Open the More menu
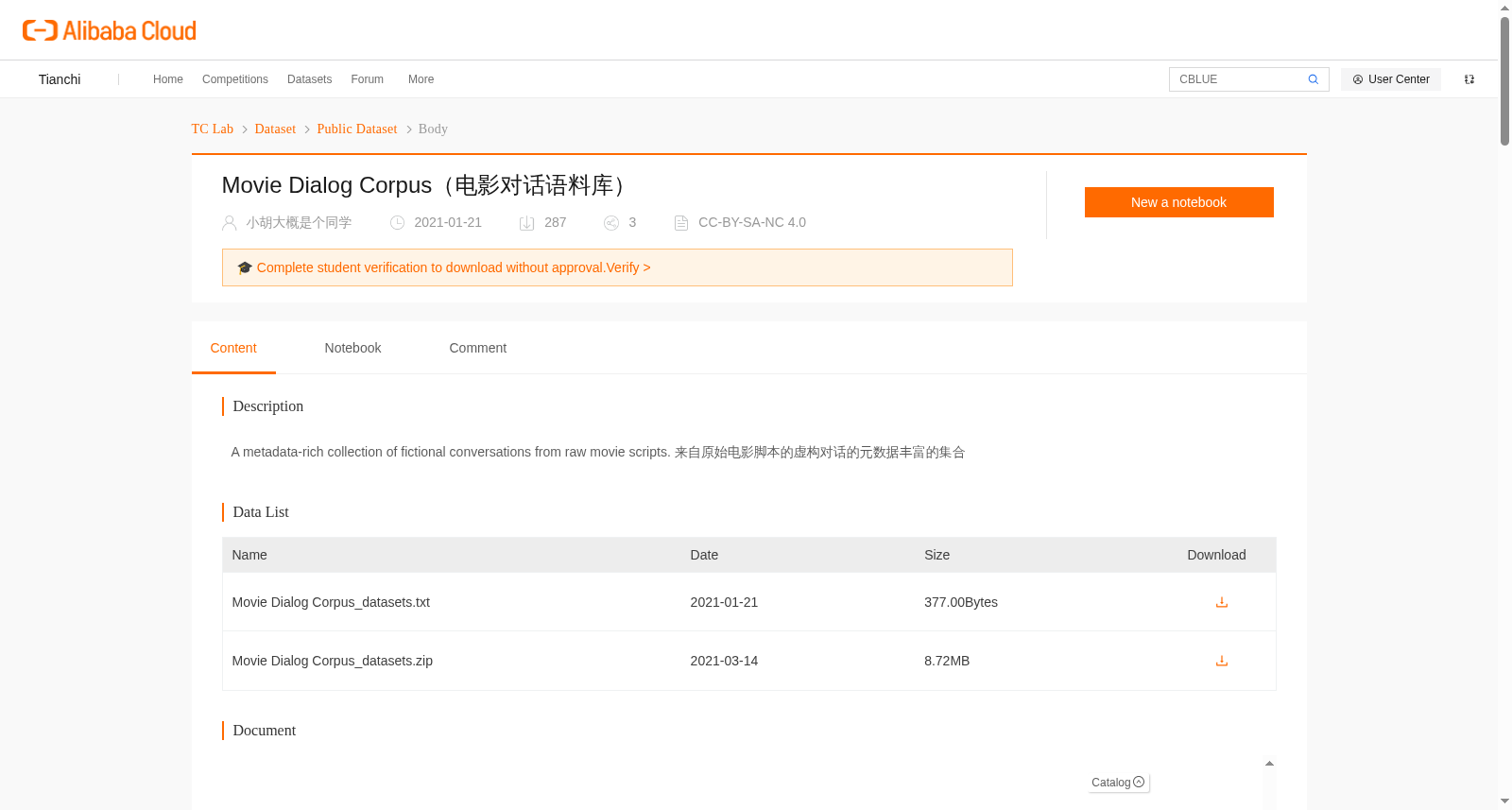 [421, 79]
